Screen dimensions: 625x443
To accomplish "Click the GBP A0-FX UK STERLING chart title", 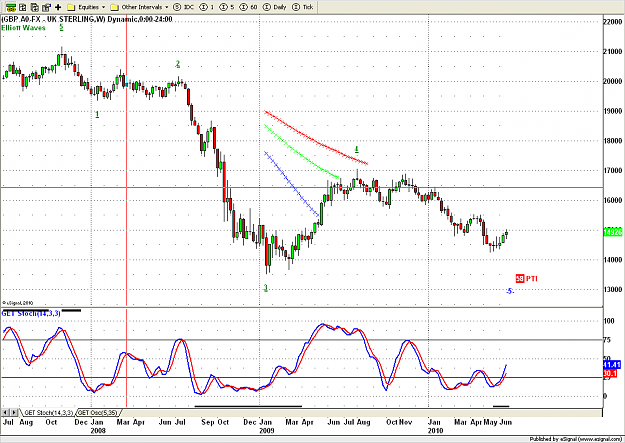I will (87, 19).
